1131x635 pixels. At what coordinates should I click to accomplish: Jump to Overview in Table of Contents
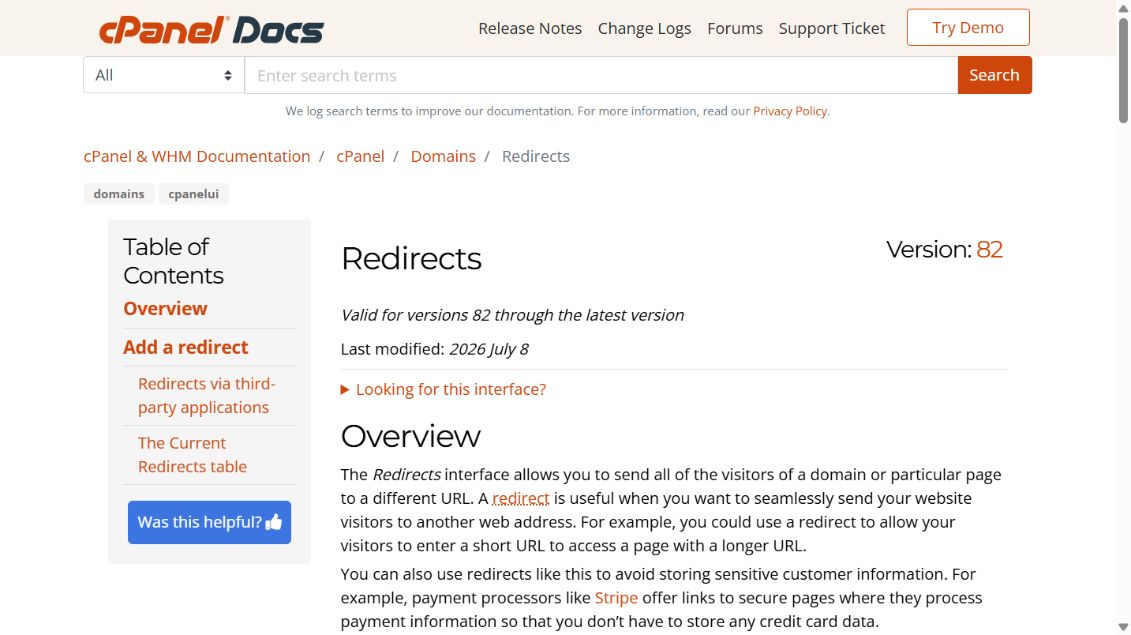[x=165, y=309]
